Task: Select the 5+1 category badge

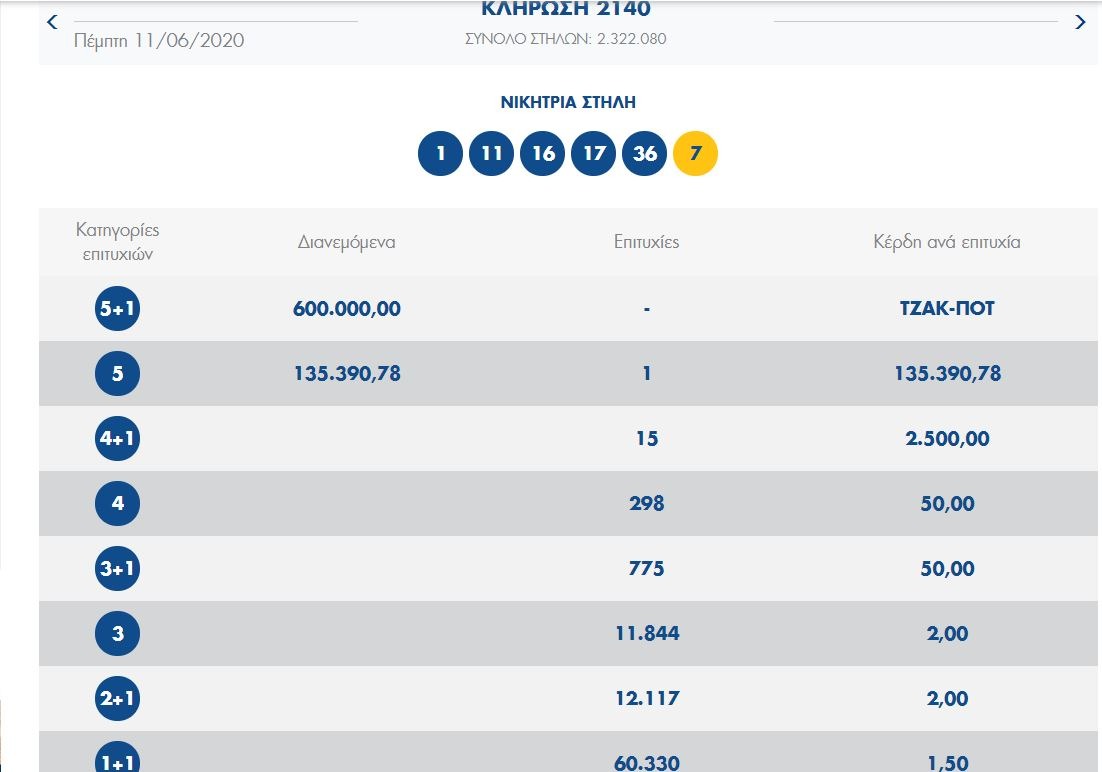Action: 118,309
